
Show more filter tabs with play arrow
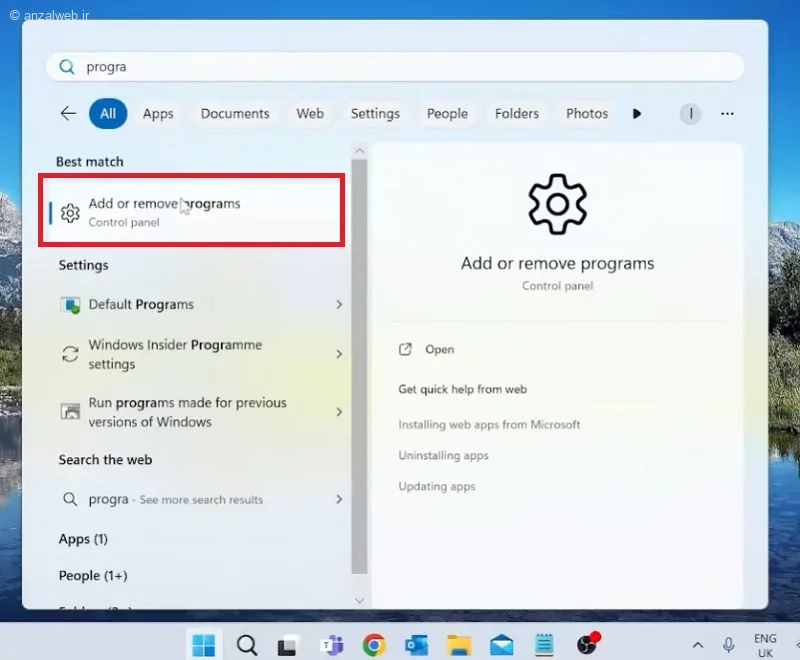pos(636,114)
